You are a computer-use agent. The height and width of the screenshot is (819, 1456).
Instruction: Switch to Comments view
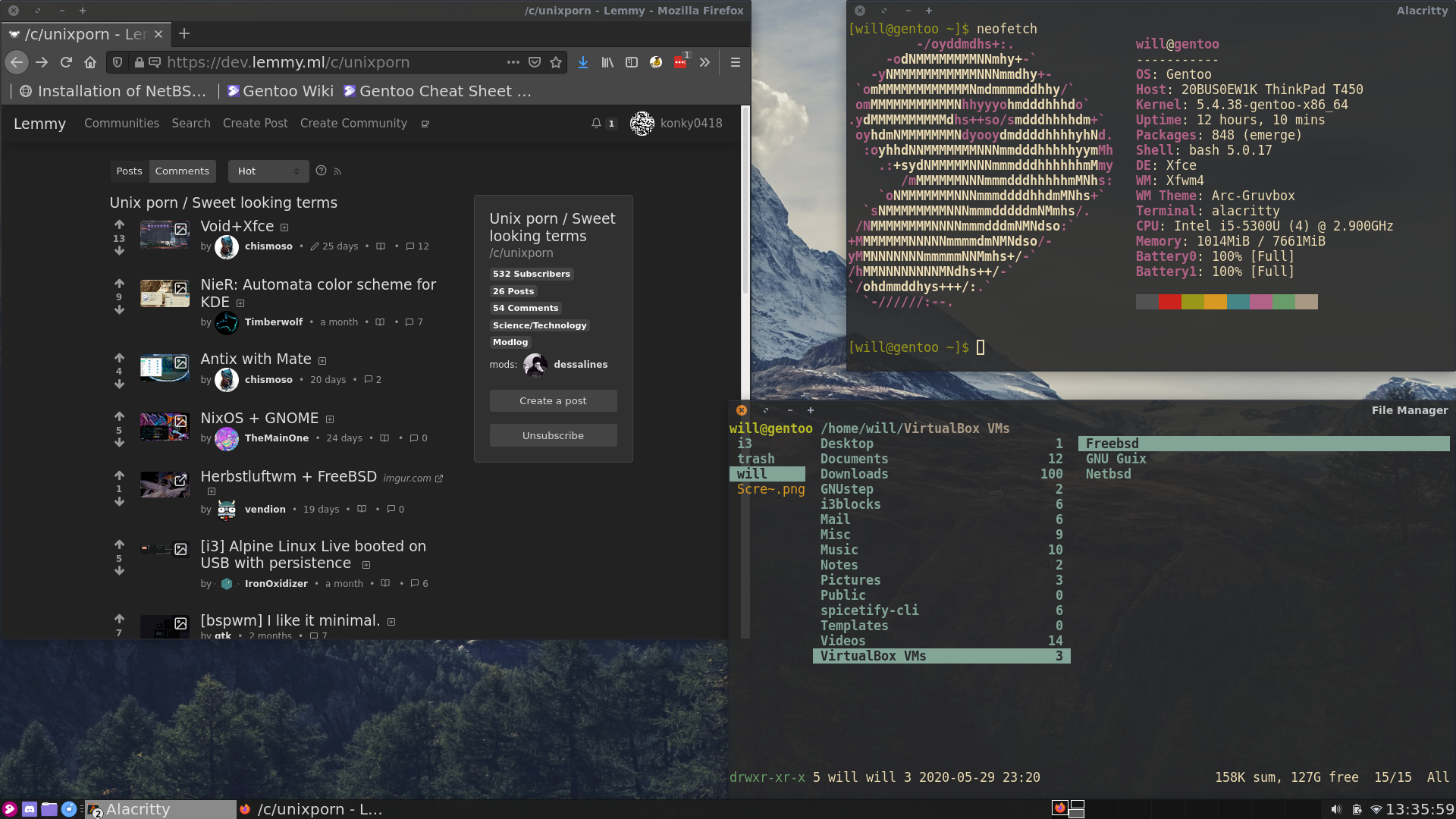182,171
